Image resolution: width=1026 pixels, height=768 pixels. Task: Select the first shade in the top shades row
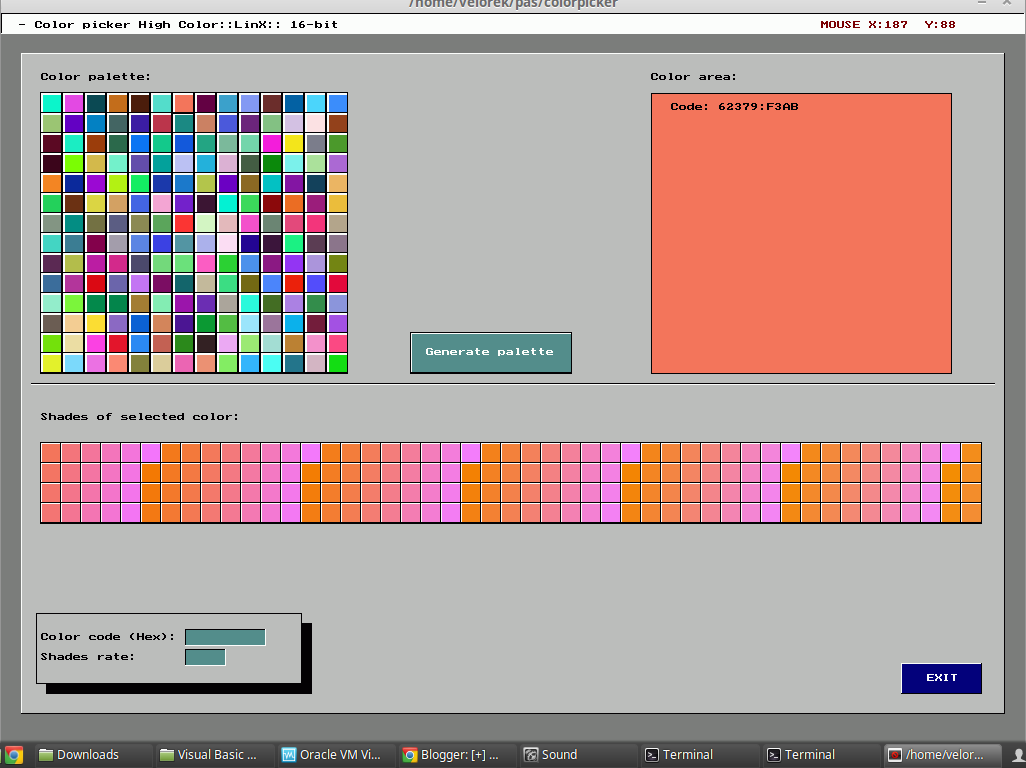[50, 452]
